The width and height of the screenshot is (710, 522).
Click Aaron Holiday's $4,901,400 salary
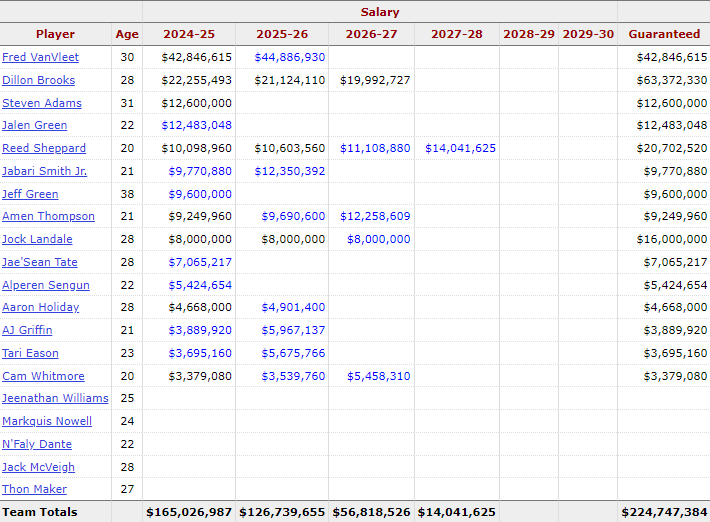click(293, 307)
